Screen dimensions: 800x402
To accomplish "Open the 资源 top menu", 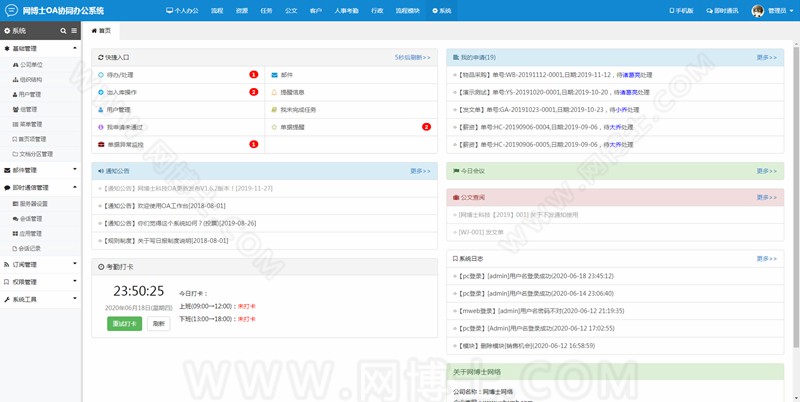I will tap(242, 11).
